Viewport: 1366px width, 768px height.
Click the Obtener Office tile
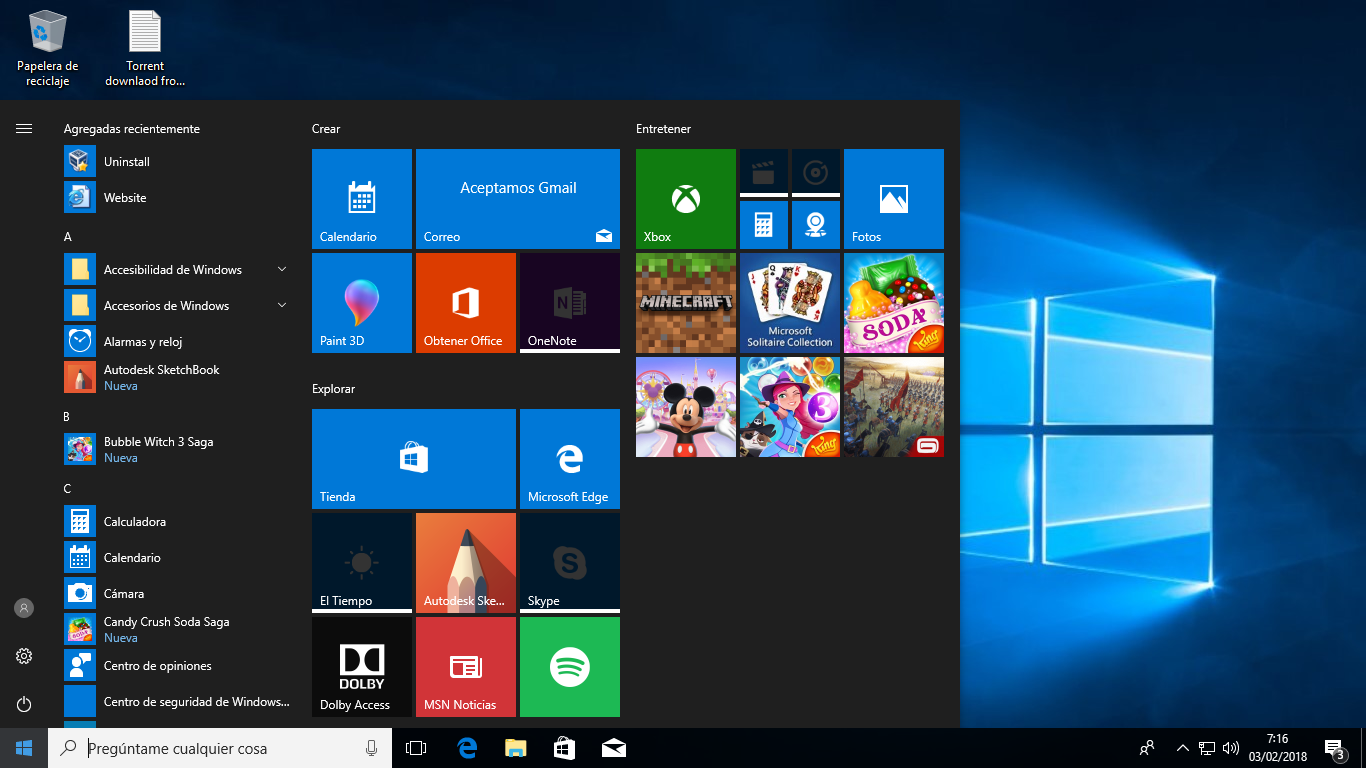(466, 303)
